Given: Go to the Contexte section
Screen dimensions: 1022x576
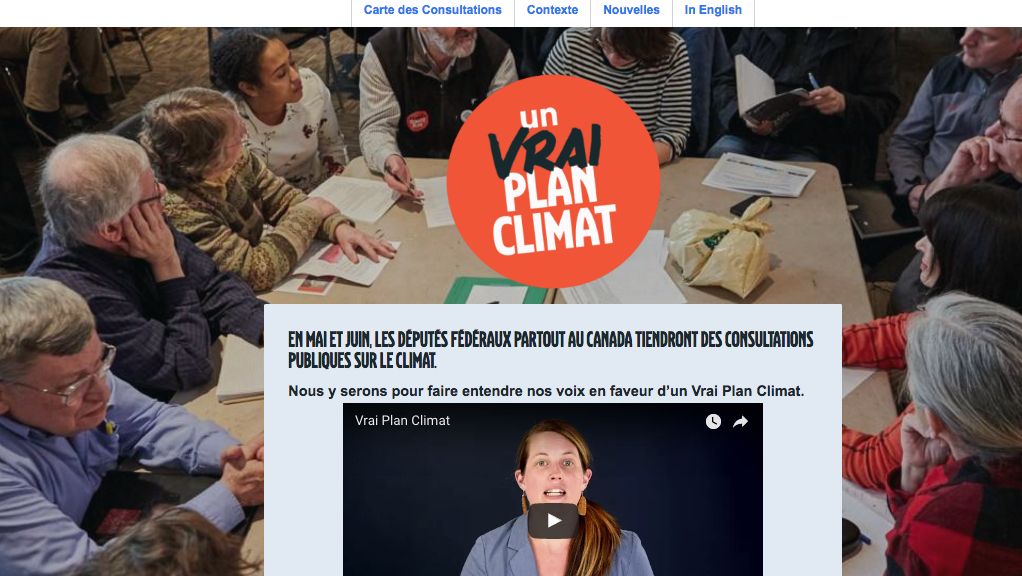Looking at the screenshot, I should (552, 10).
